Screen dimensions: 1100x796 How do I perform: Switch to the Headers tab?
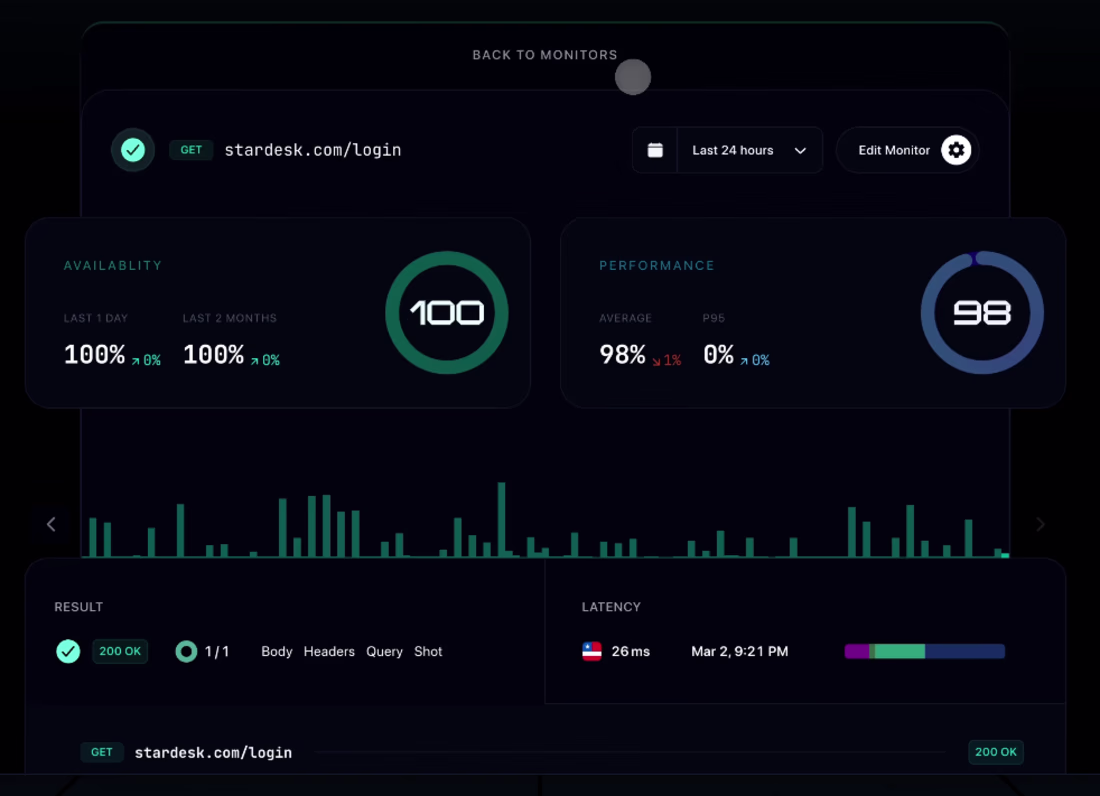pyautogui.click(x=329, y=652)
